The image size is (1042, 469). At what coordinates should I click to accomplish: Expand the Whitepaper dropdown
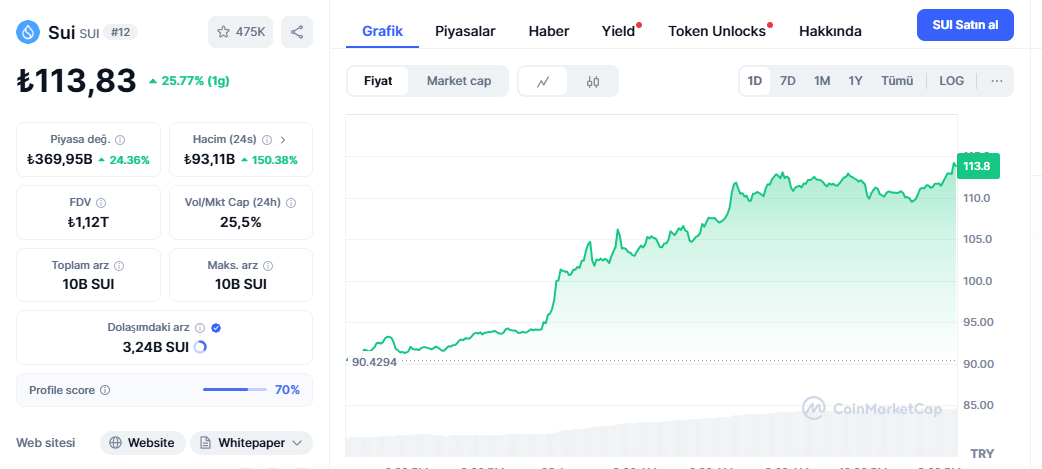click(x=251, y=442)
